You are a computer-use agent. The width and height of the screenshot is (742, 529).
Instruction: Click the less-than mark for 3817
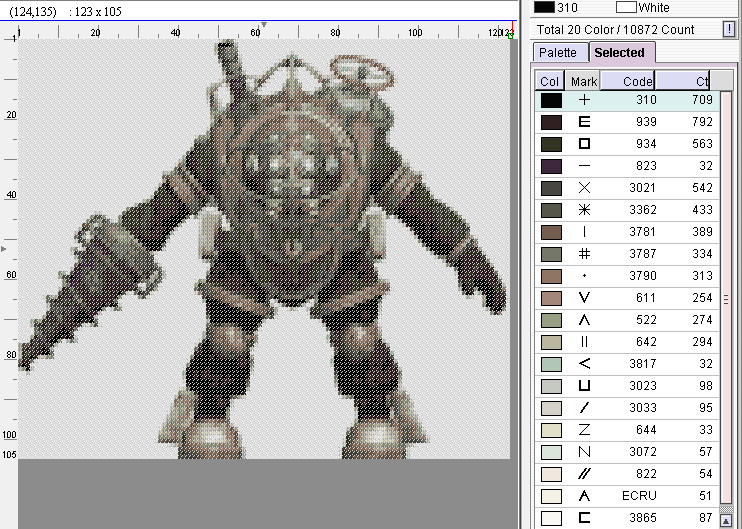tap(584, 364)
